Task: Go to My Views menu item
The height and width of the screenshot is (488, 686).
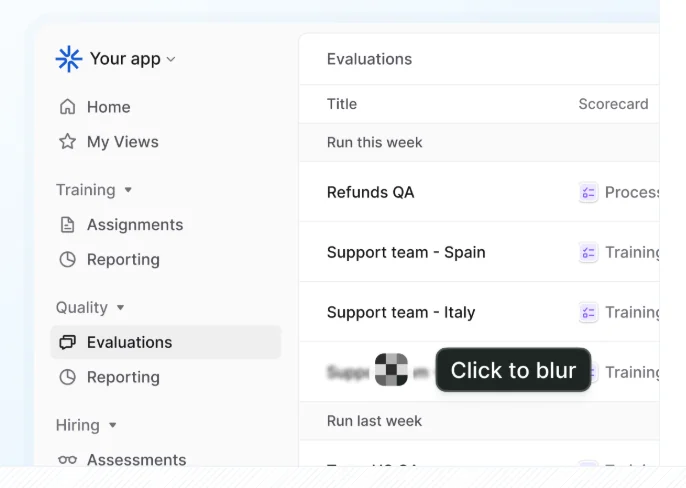Action: click(x=123, y=142)
